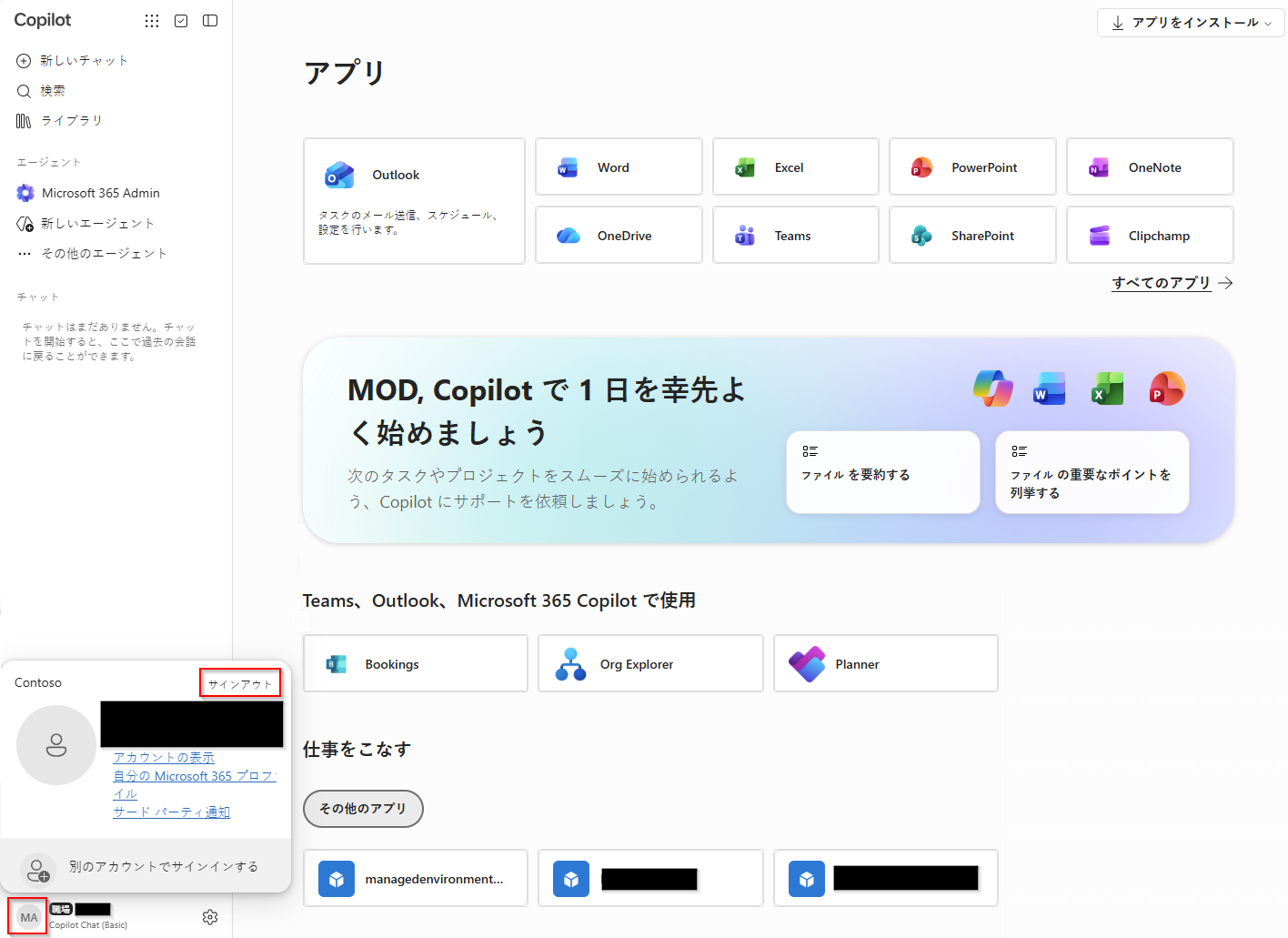
Task: Open the アカウントの表示 link
Action: tap(164, 758)
